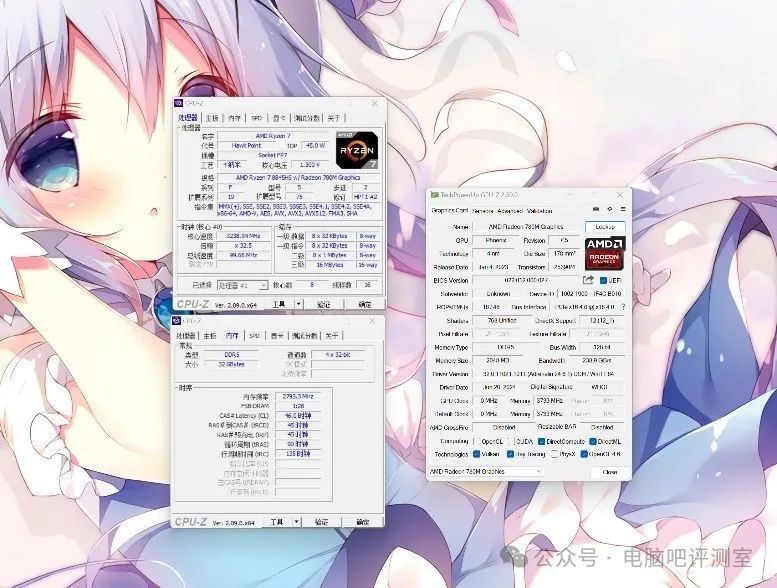
Task: Click the upper CPU-Z window title icon
Action: 178,103
